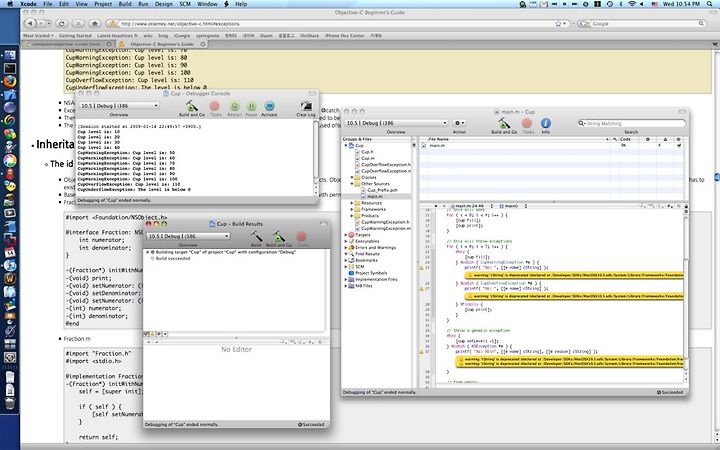Open the Overview dropdown in Debugger Console

[119, 106]
